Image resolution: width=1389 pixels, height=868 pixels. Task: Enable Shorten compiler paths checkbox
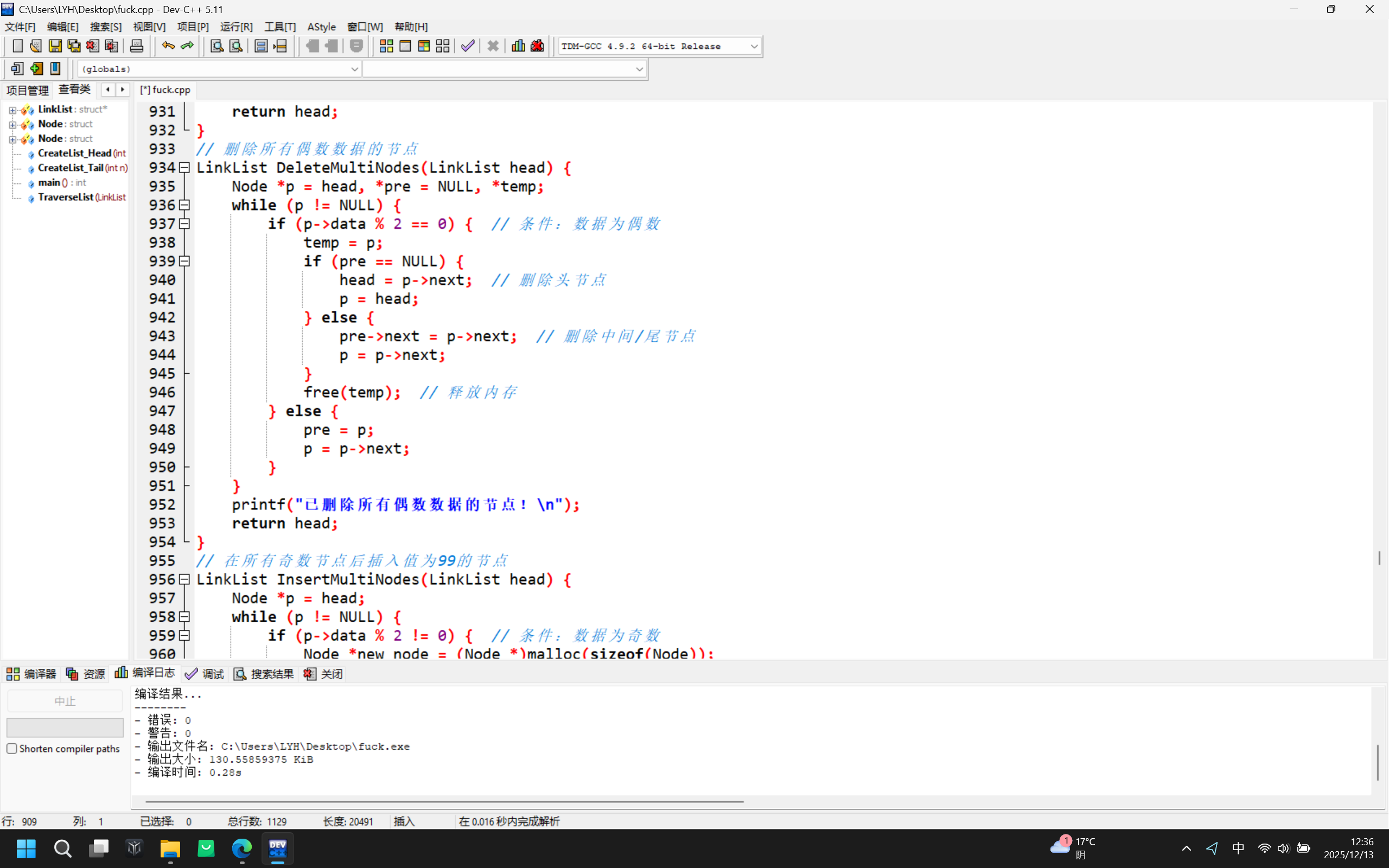12,749
